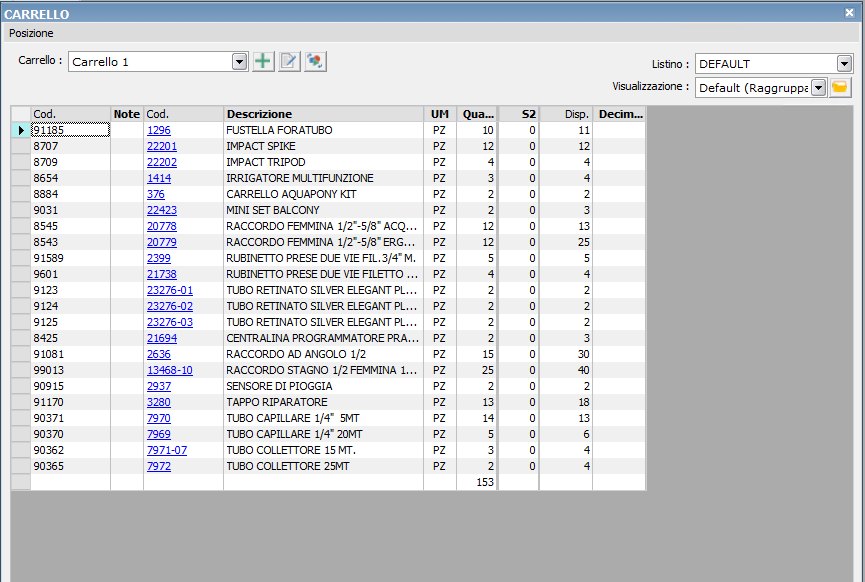Open product link 23276-02
This screenshot has height=582, width=865.
click(170, 306)
